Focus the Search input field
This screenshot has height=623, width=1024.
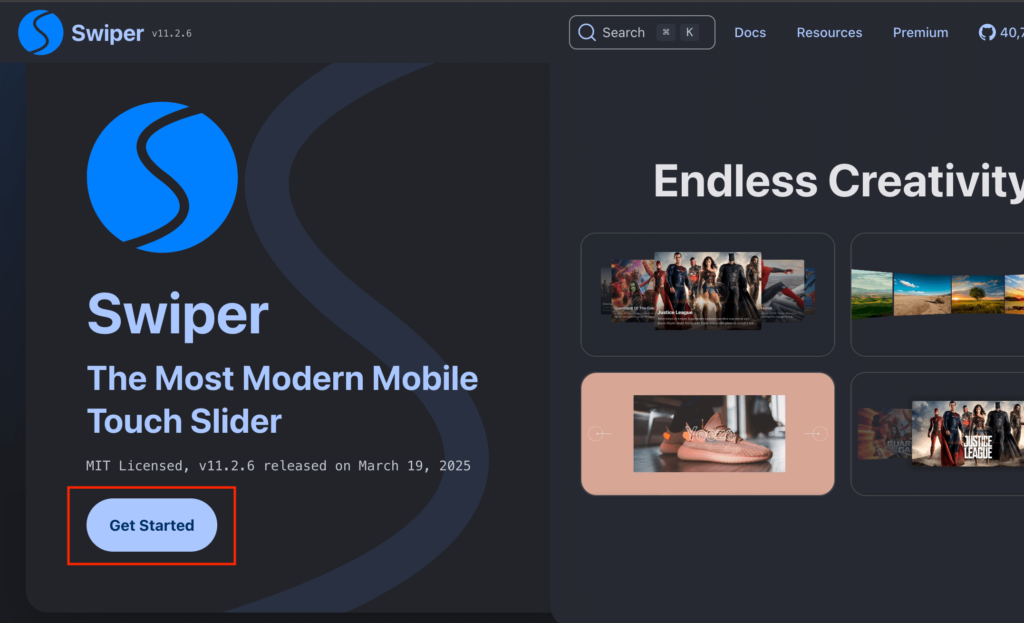642,33
